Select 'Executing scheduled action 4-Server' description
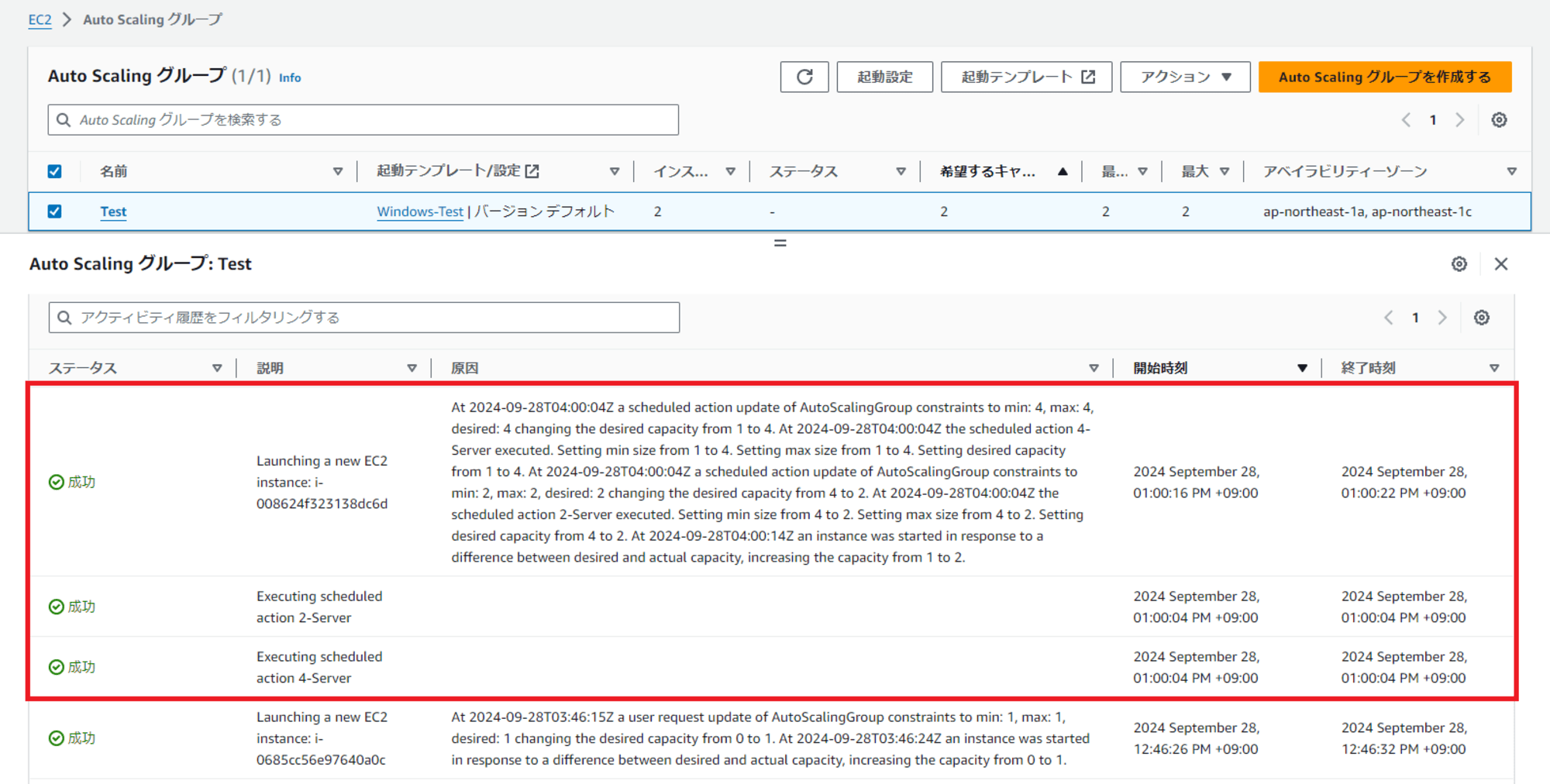The height and width of the screenshot is (784, 1550). 319,667
